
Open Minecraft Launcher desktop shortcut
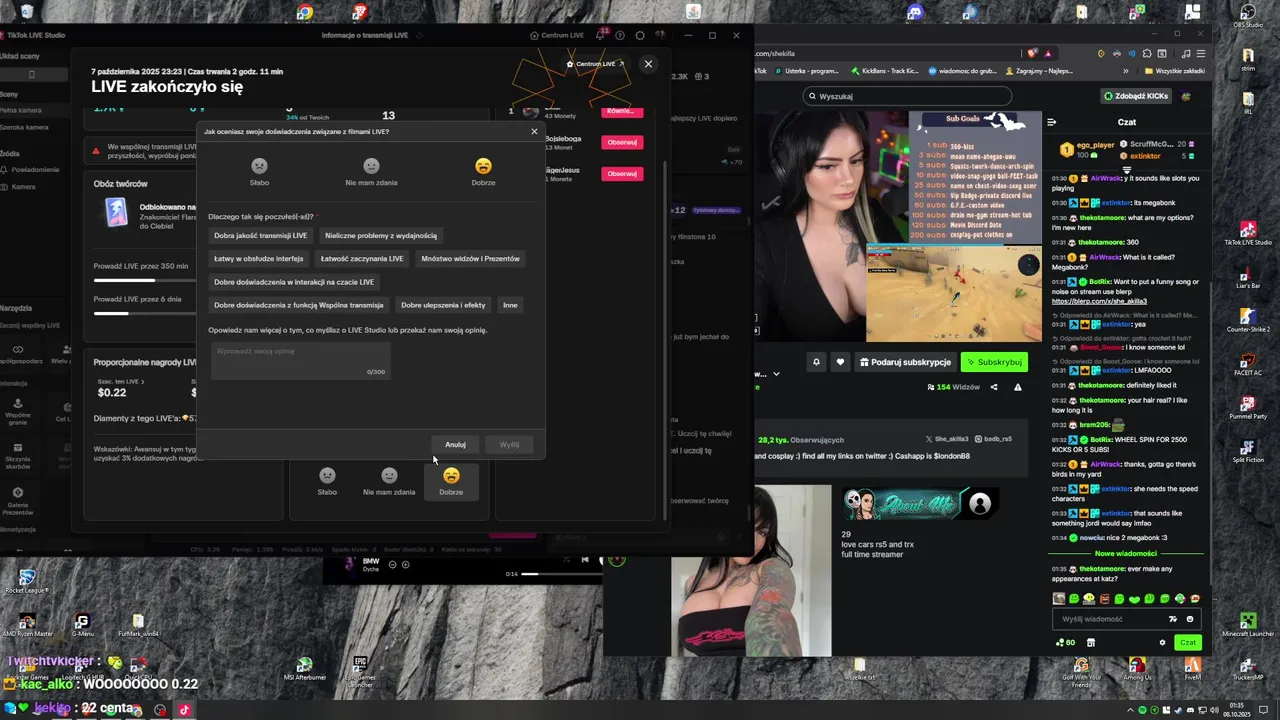point(1248,625)
